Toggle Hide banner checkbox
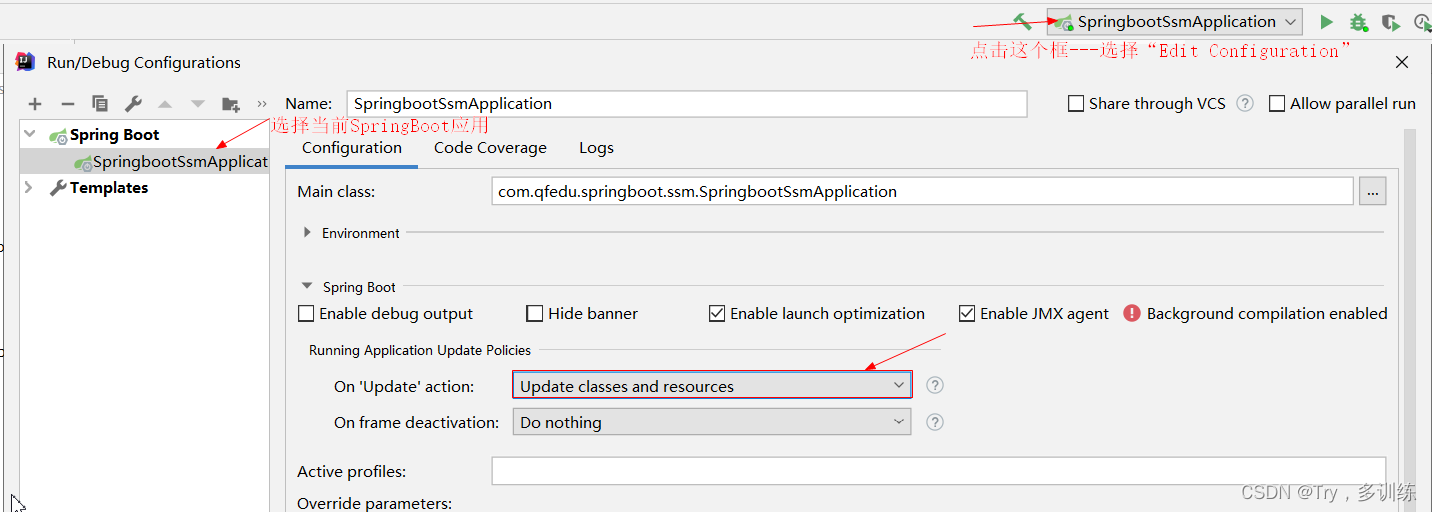Image resolution: width=1432 pixels, height=512 pixels. click(x=535, y=313)
